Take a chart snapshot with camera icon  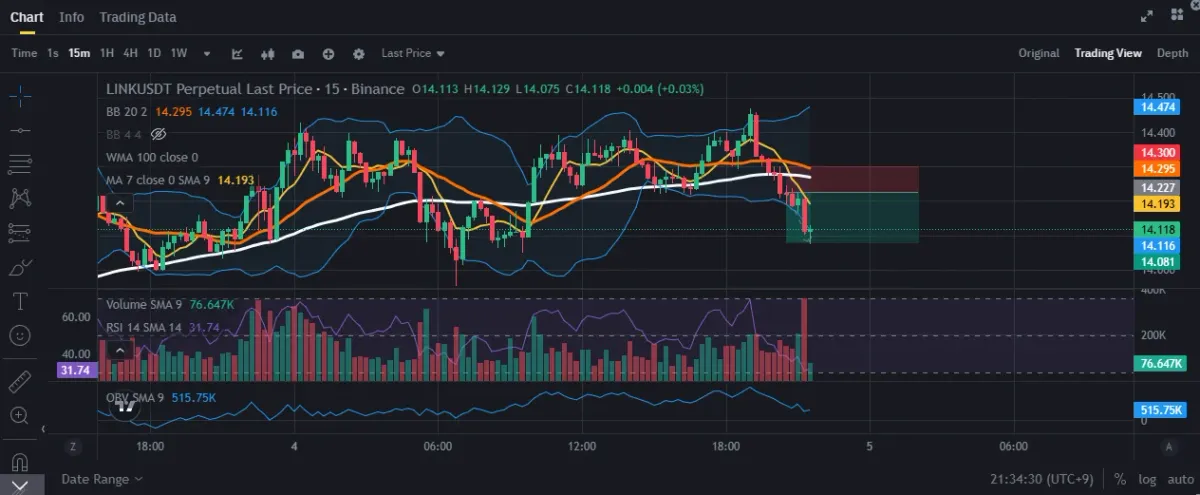tap(298, 53)
